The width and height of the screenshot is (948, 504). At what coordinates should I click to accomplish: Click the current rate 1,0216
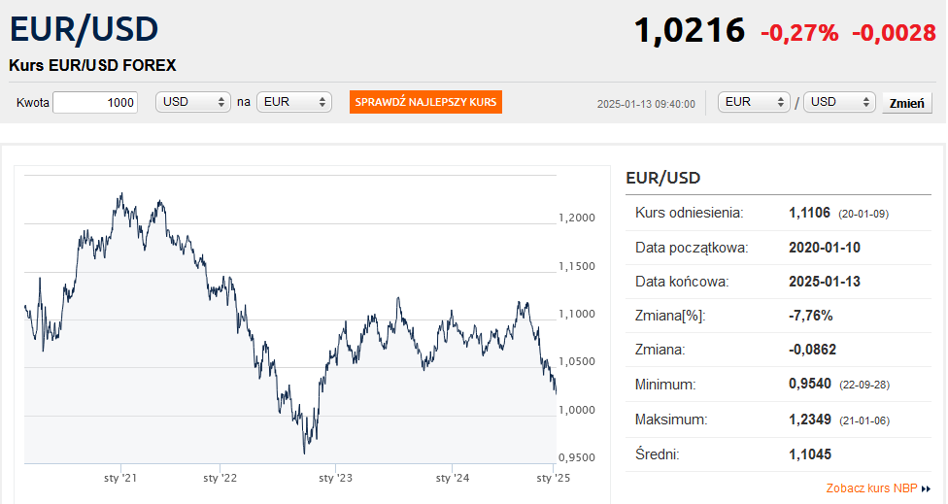(689, 30)
